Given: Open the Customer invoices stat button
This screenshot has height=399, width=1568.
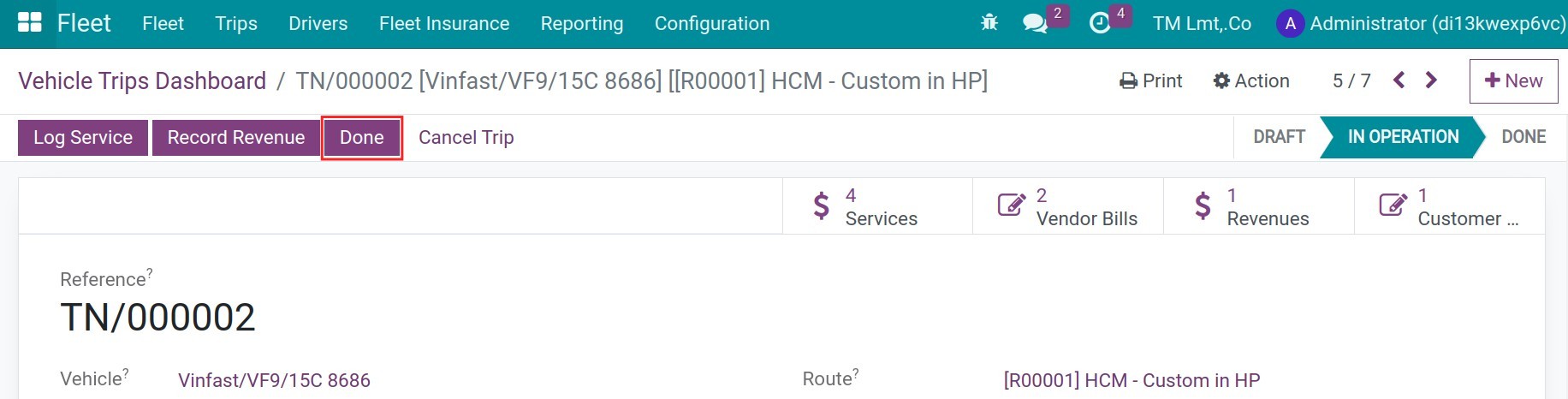Looking at the screenshot, I should click(1450, 206).
